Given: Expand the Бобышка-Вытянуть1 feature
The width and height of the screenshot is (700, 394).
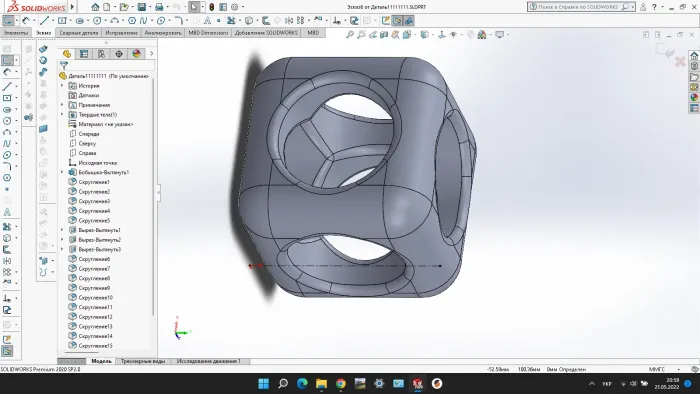Looking at the screenshot, I should [x=62, y=172].
